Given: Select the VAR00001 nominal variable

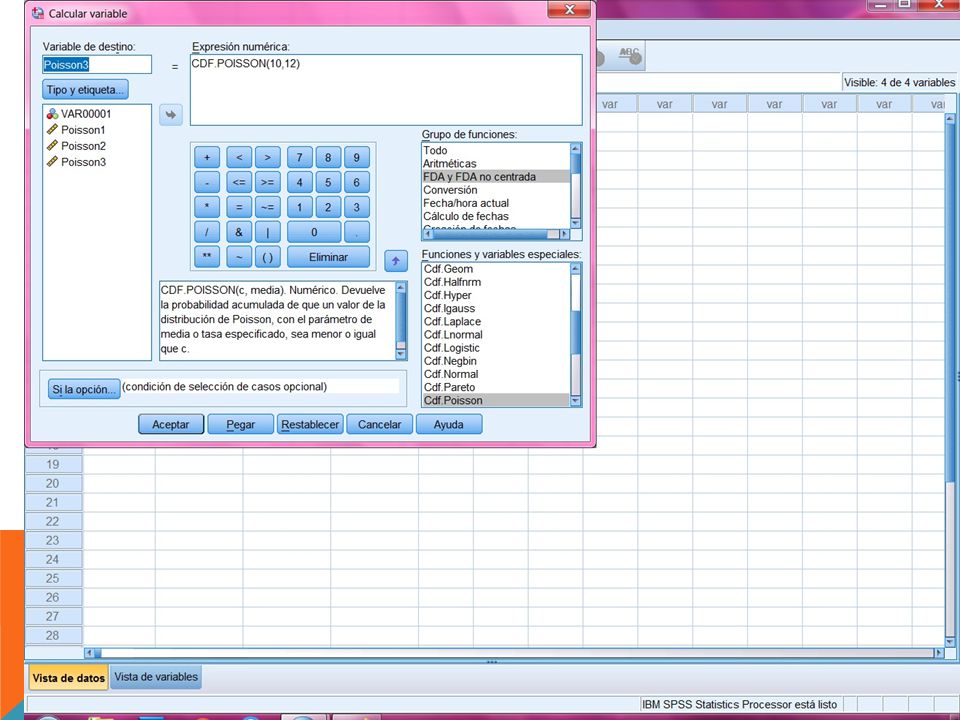Looking at the screenshot, I should [x=79, y=114].
